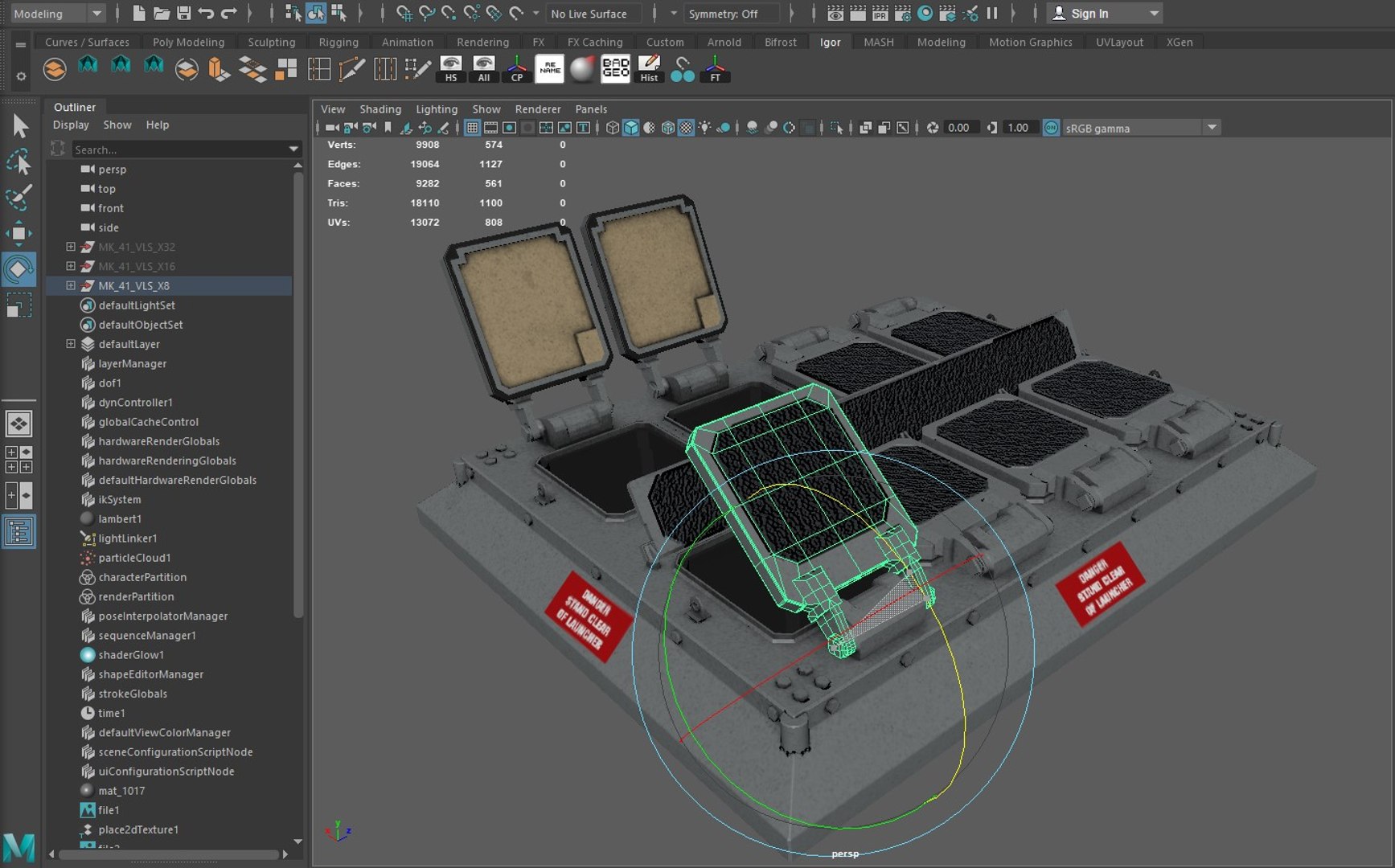Toggle color management ON button
Viewport: 1395px width, 868px height.
1051,128
